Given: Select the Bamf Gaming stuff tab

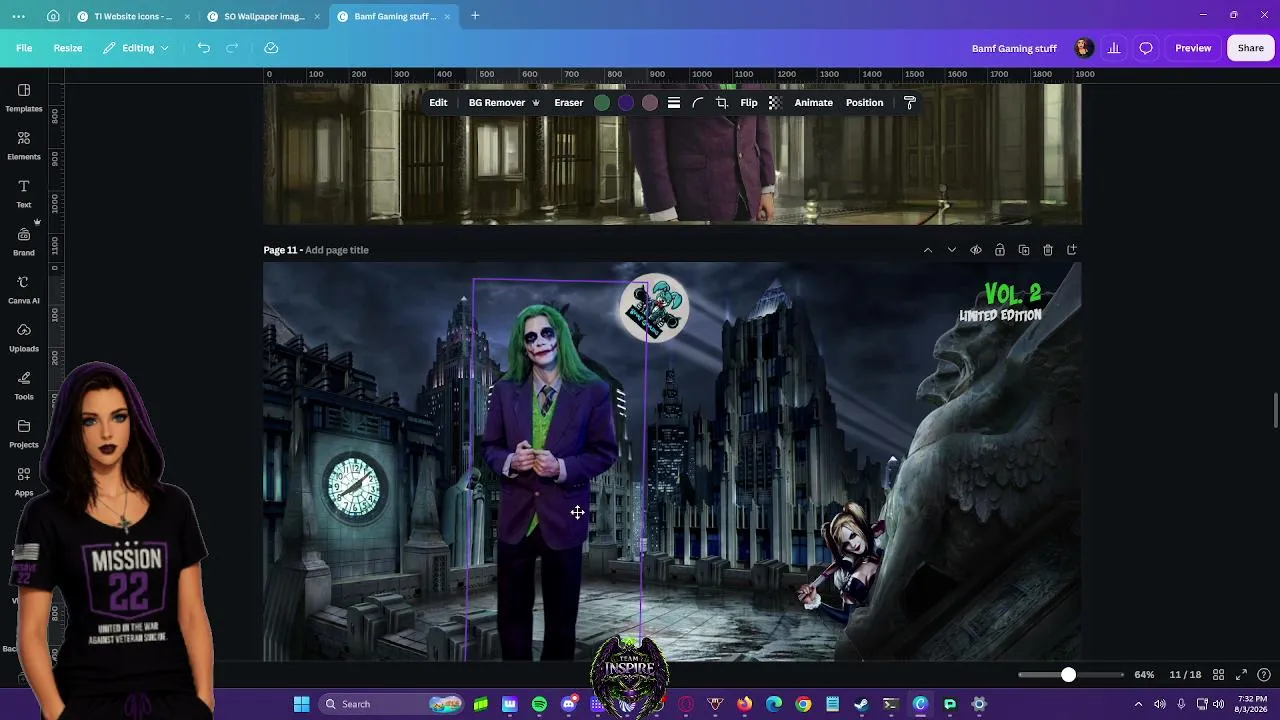Looking at the screenshot, I should tap(394, 16).
